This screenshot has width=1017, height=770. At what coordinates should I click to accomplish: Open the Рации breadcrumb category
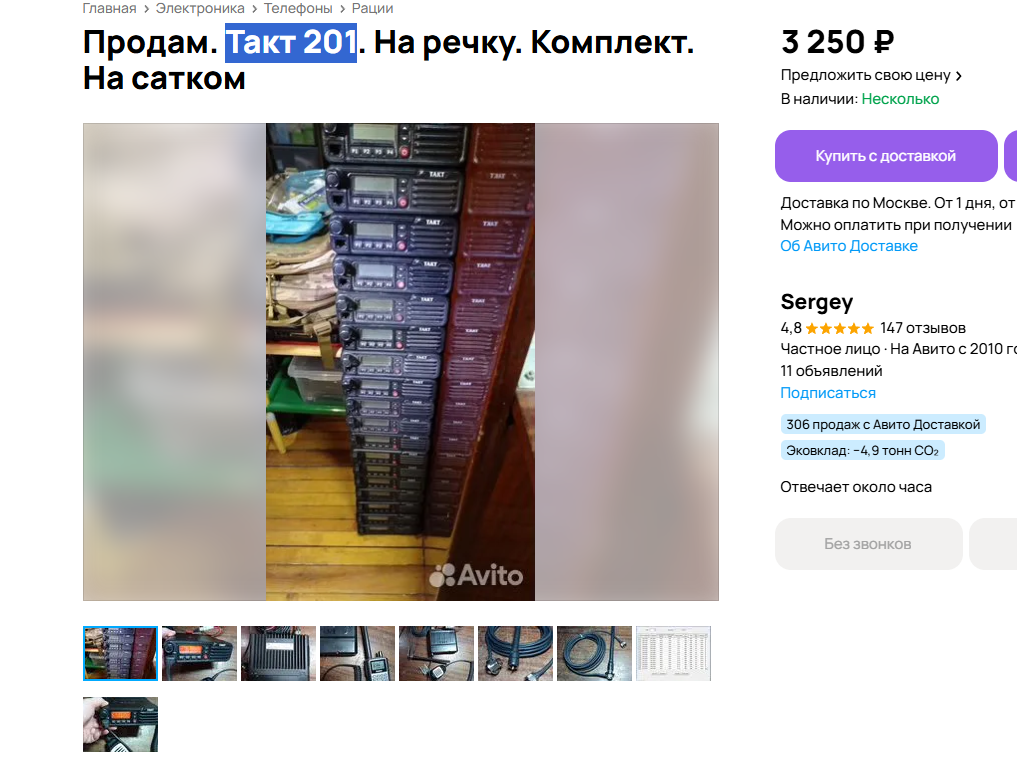click(x=372, y=8)
